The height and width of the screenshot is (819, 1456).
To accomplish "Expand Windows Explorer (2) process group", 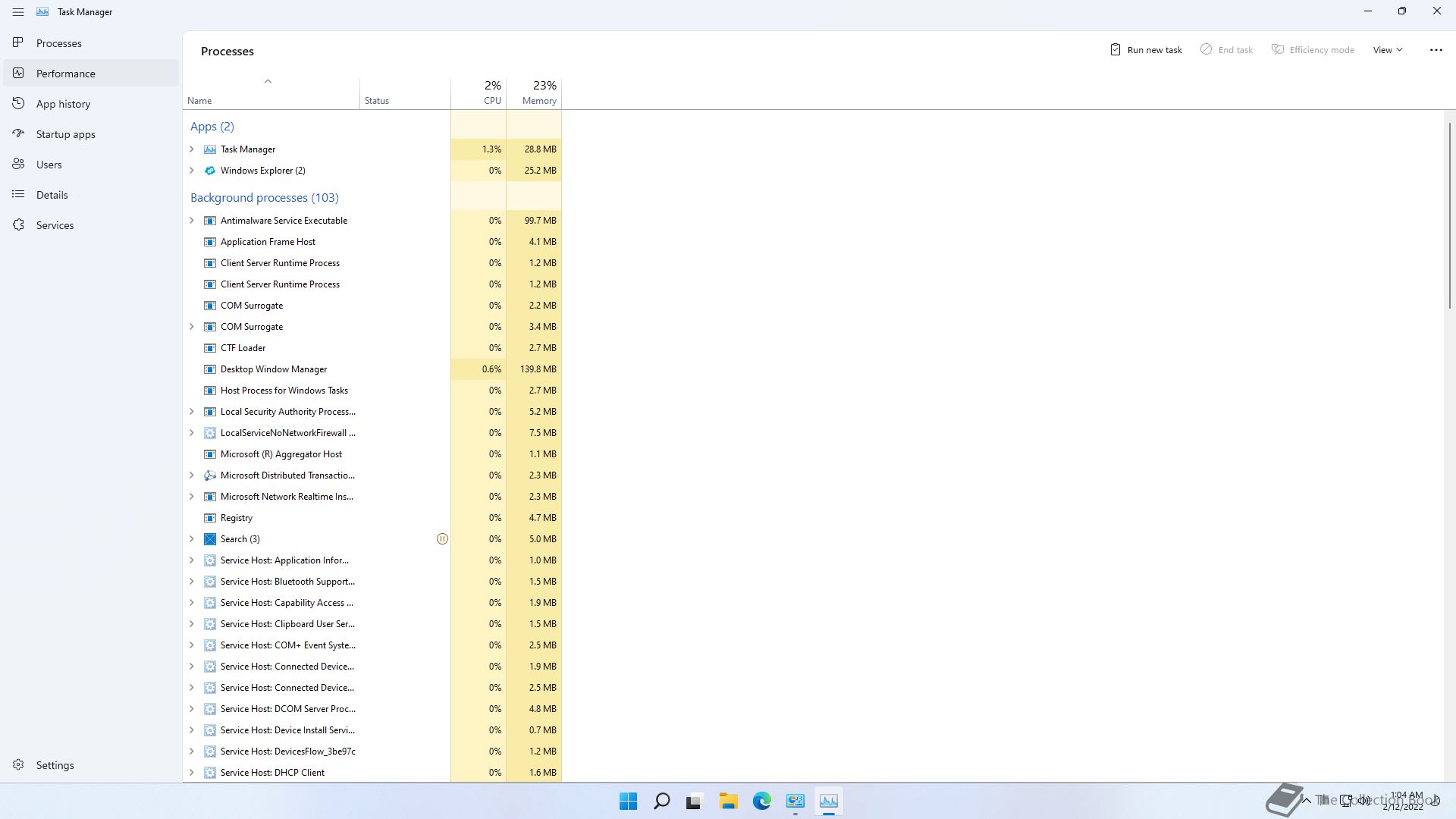I will coord(191,171).
